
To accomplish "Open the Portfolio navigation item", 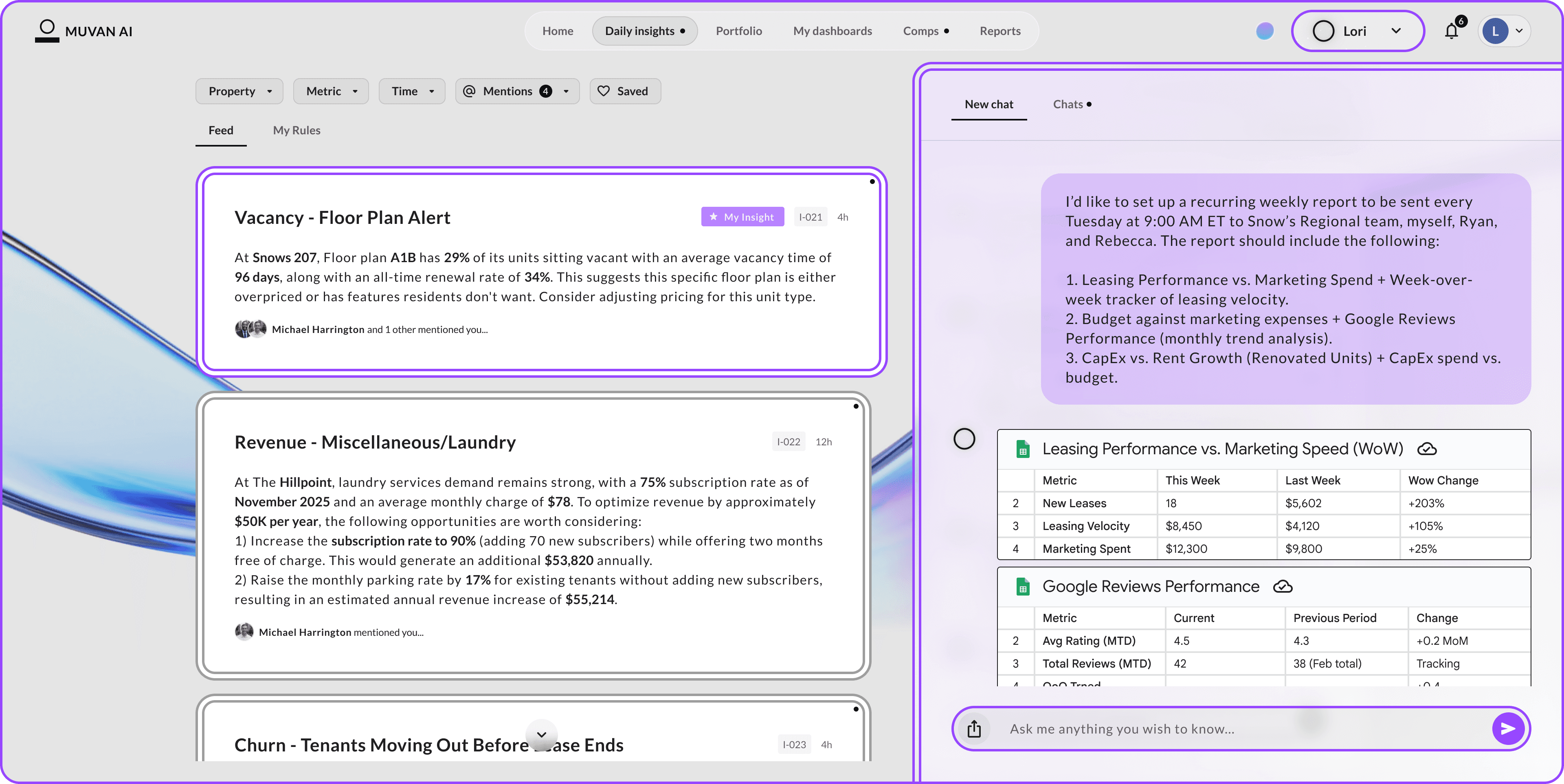I will tap(738, 31).
